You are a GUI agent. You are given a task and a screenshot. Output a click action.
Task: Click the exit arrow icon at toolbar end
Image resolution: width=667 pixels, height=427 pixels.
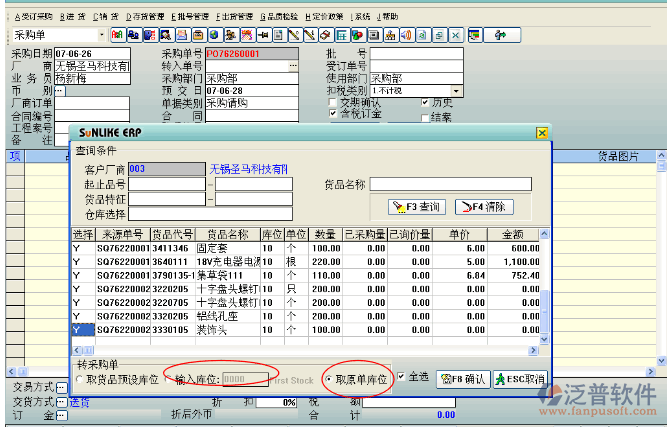click(x=501, y=35)
